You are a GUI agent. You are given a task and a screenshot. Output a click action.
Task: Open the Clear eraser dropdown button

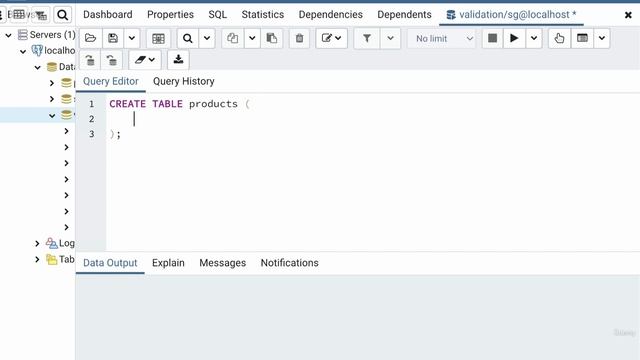[x=144, y=60]
